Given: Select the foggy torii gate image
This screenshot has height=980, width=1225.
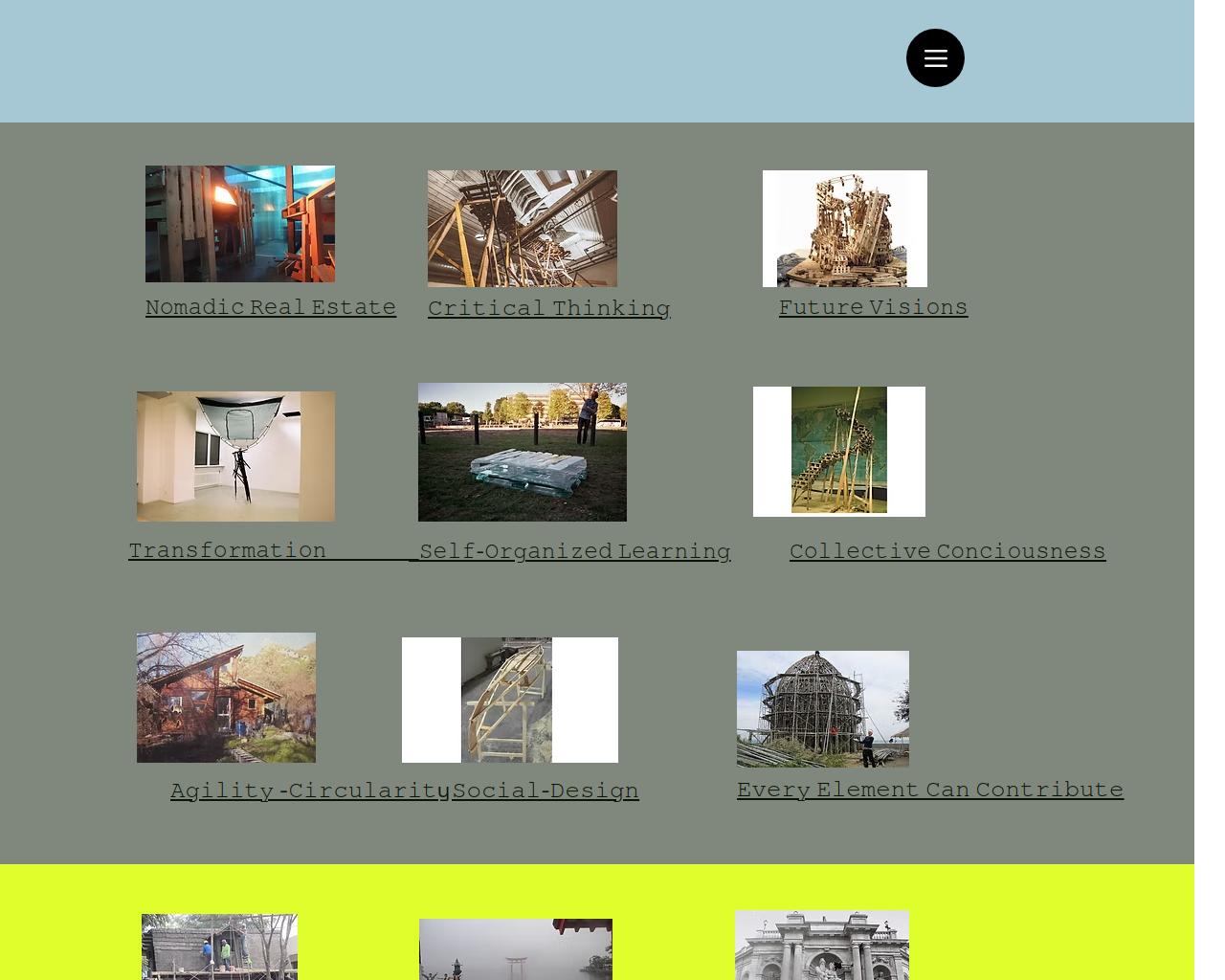Looking at the screenshot, I should coord(516,949).
